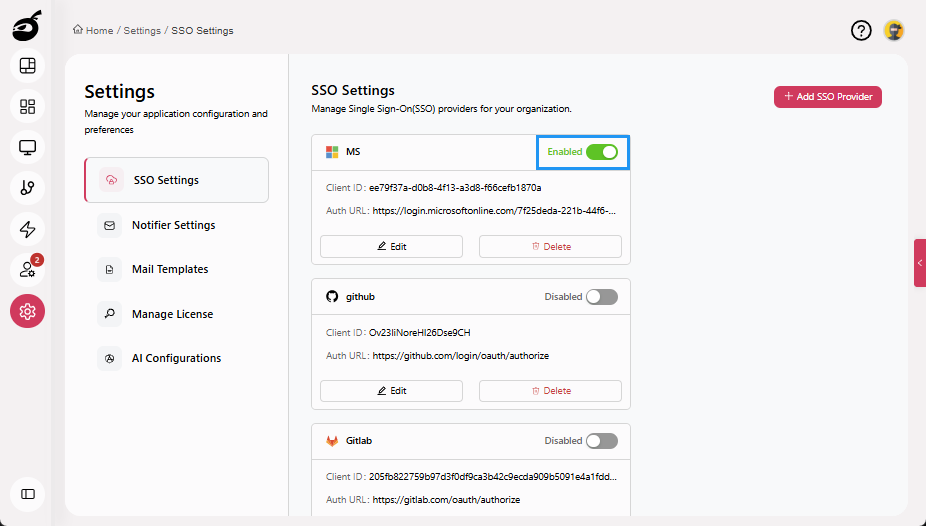Select github Client ID Ov23liNoreHI26Dse9CH

[x=420, y=332]
